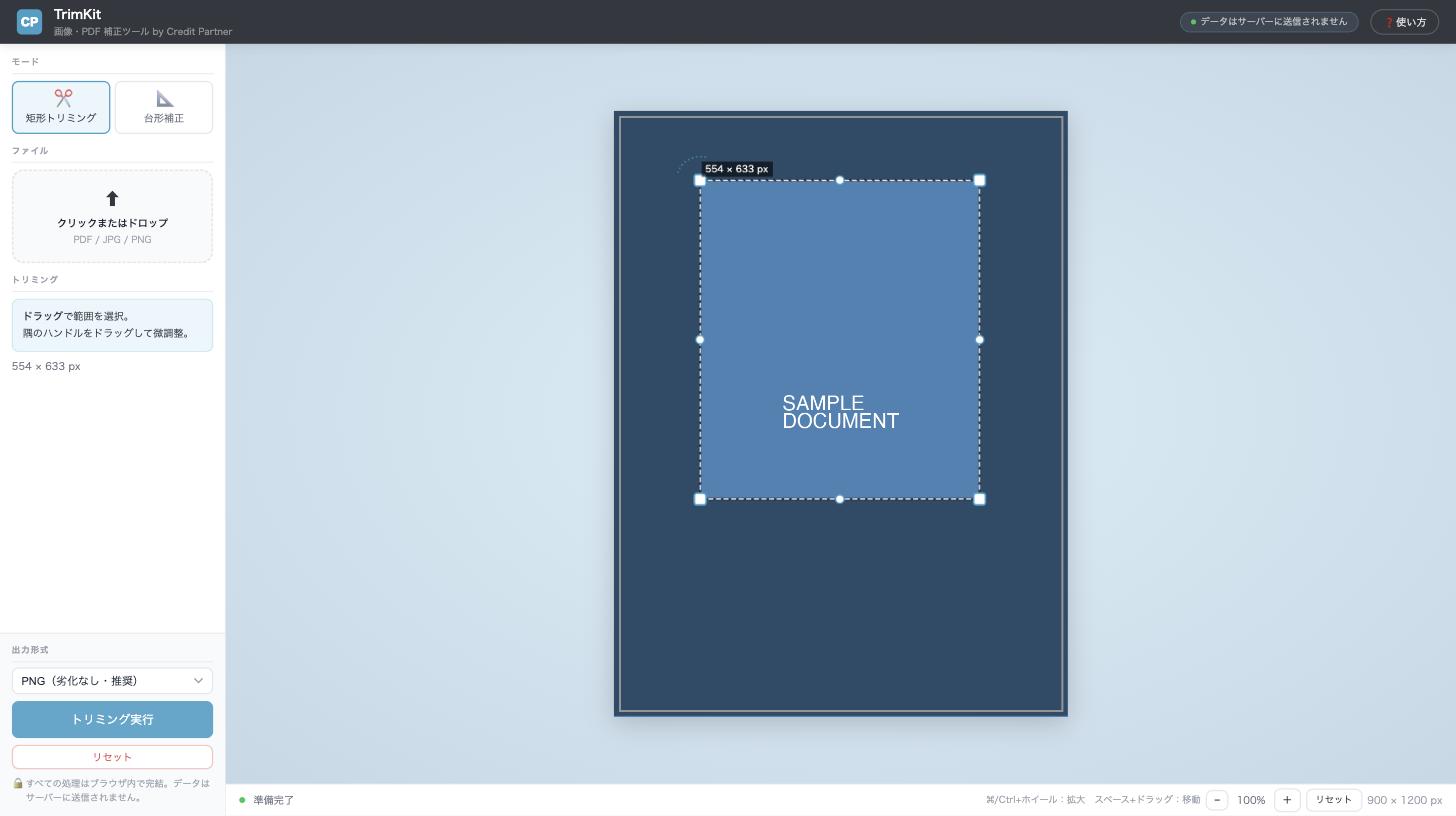Screen dimensions: 1456x816
Task: Select the 矩形トリミング scissors mode
Action: (x=61, y=107)
